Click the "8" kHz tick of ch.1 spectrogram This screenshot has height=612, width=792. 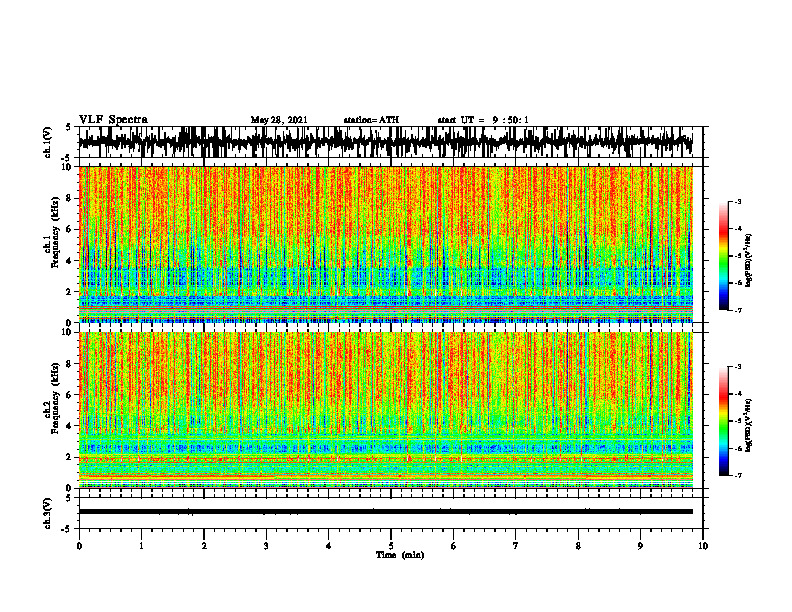coord(70,198)
